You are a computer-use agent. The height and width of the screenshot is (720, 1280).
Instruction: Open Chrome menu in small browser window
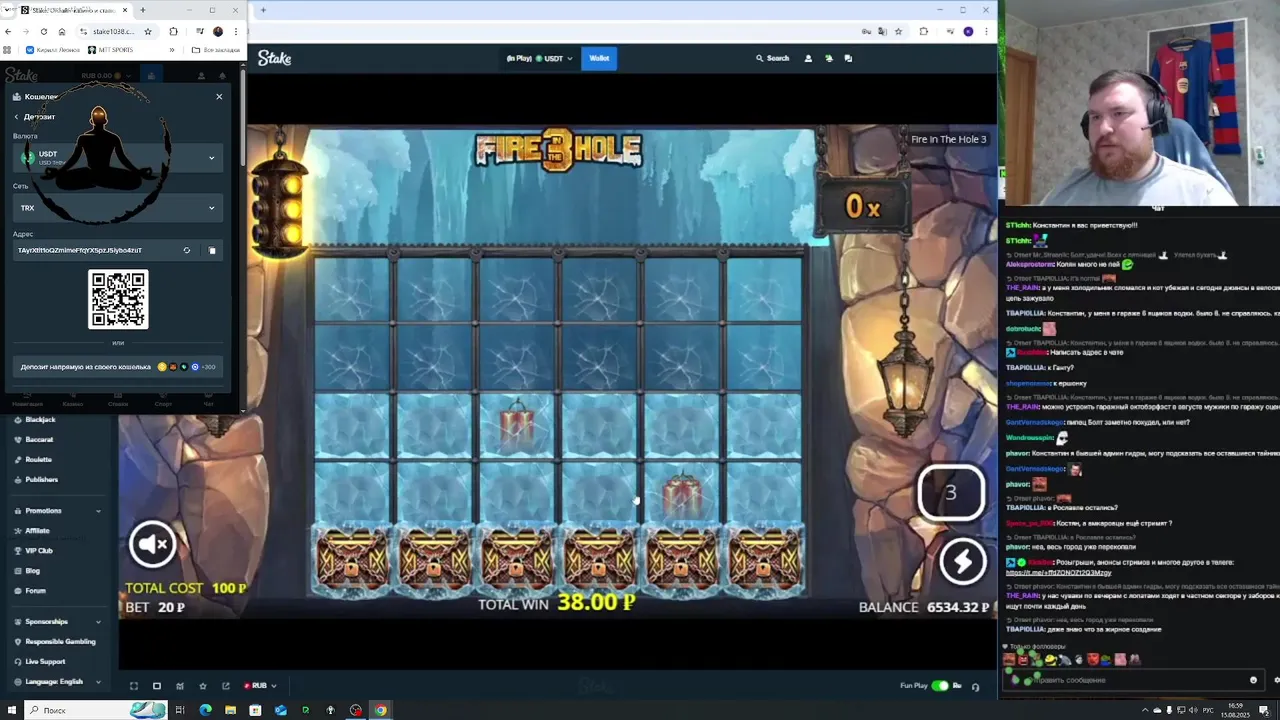(235, 32)
